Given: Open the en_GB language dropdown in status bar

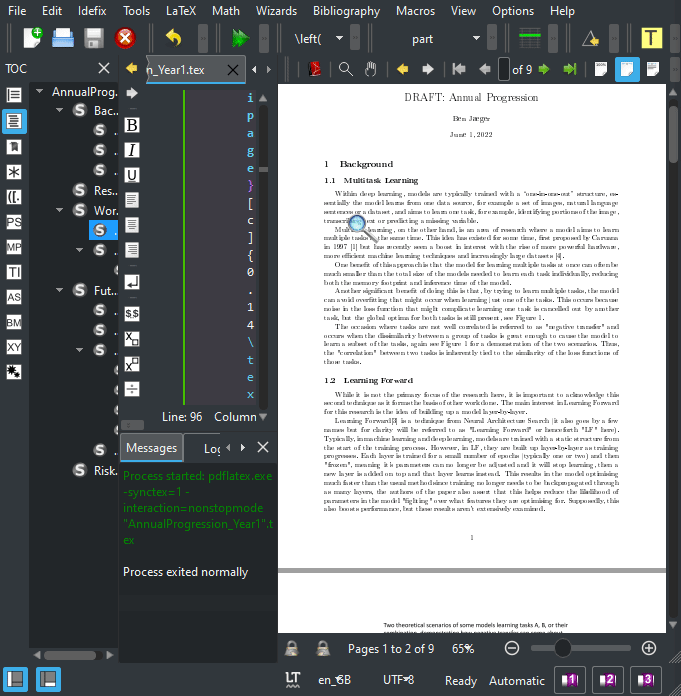Looking at the screenshot, I should (334, 680).
